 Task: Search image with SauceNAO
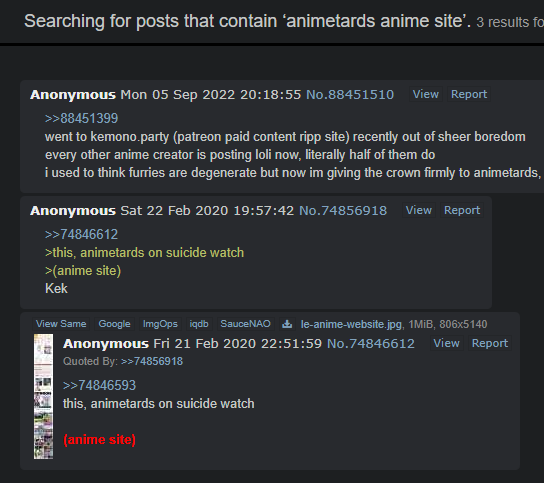tap(245, 324)
